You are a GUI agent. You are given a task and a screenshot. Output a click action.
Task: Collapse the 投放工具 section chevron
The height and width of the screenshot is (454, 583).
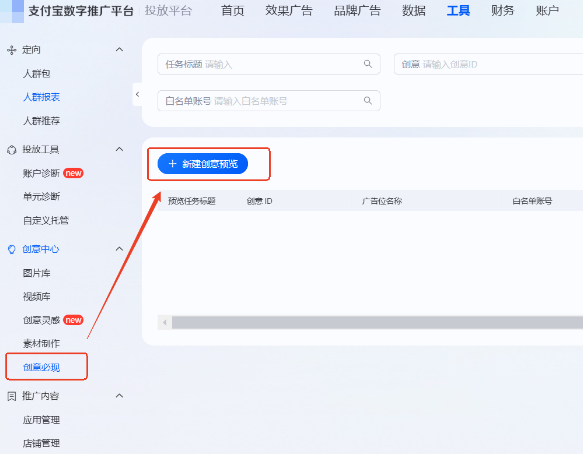click(119, 149)
